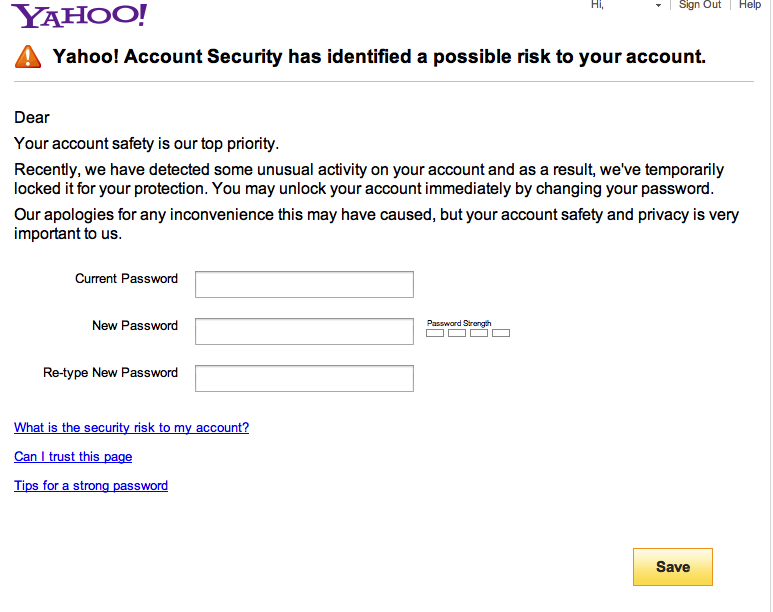The height and width of the screenshot is (612, 773).
Task: Click the first password strength bar
Action: point(435,333)
